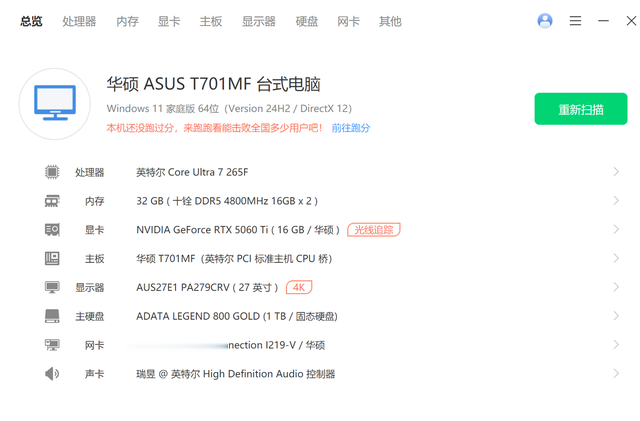Viewport: 640px width, 421px height.
Task: Open the hamburger main menu
Action: [x=576, y=20]
